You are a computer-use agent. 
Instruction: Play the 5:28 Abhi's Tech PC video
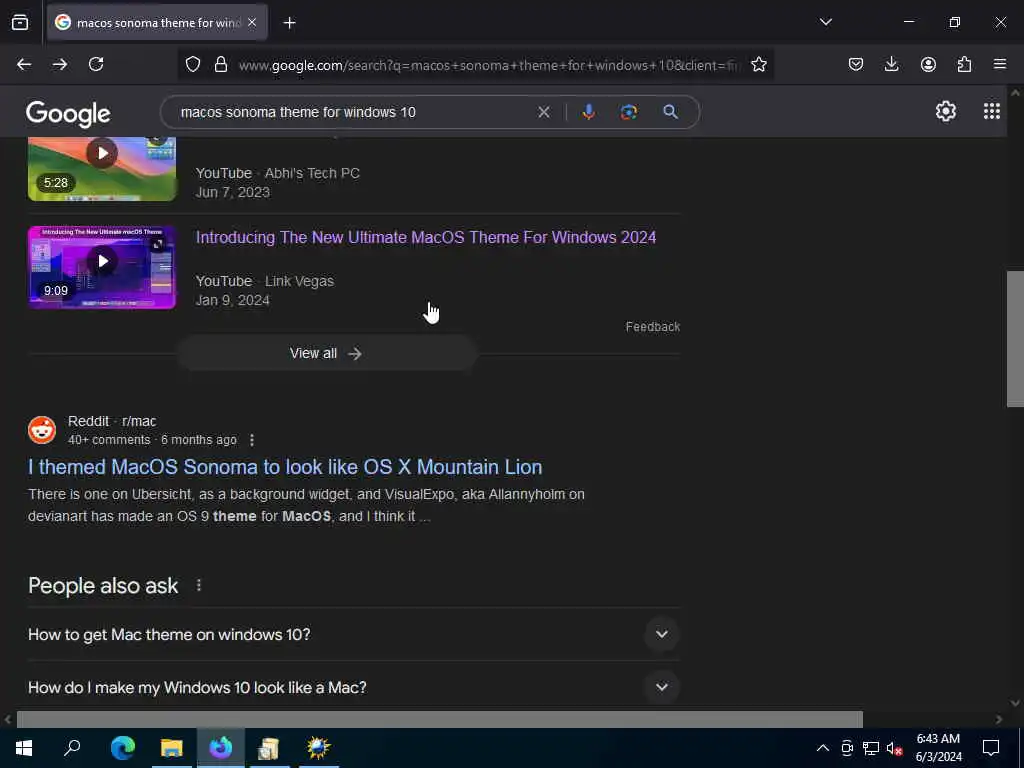[x=102, y=168]
